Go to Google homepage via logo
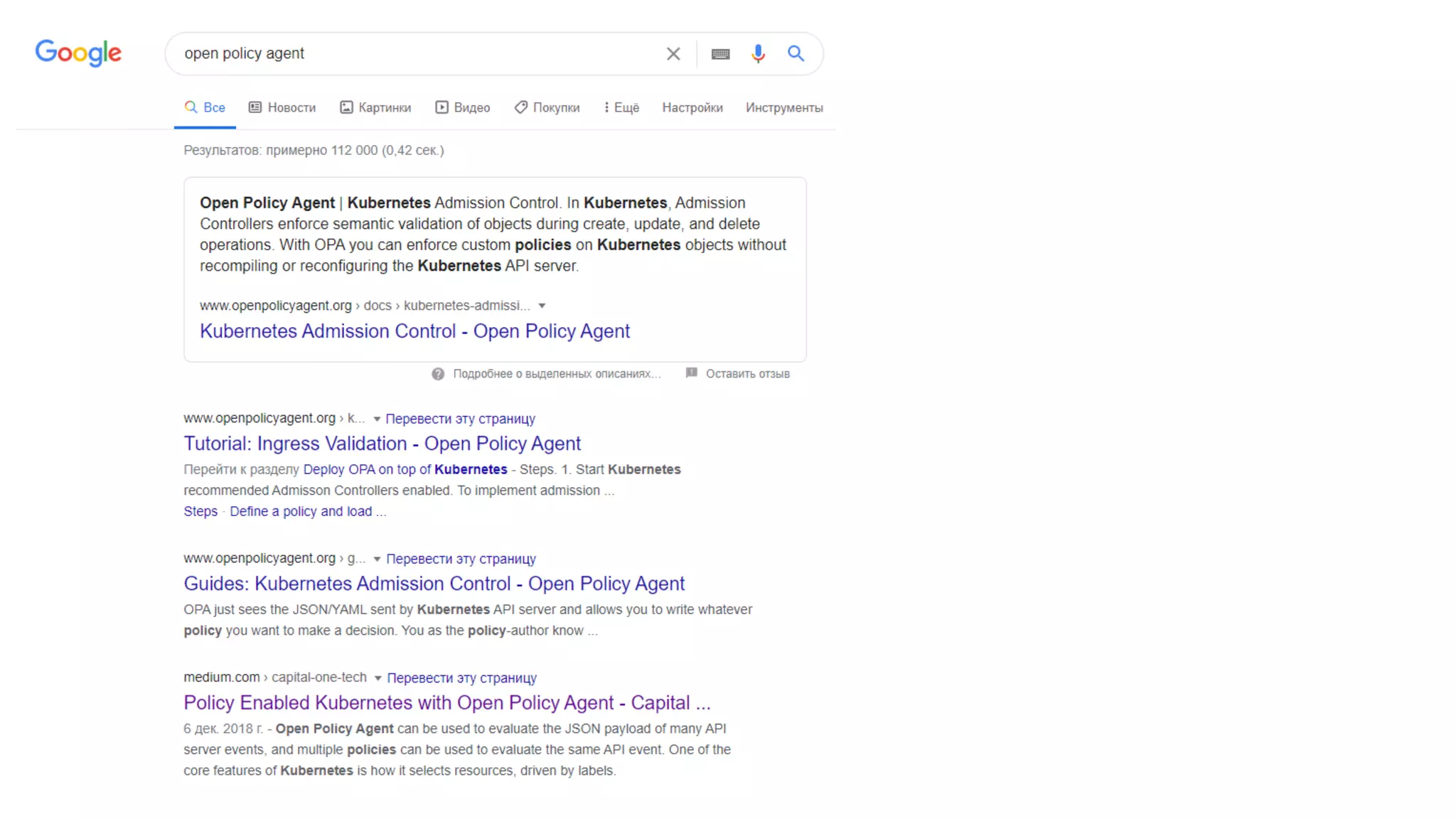 pos(78,53)
